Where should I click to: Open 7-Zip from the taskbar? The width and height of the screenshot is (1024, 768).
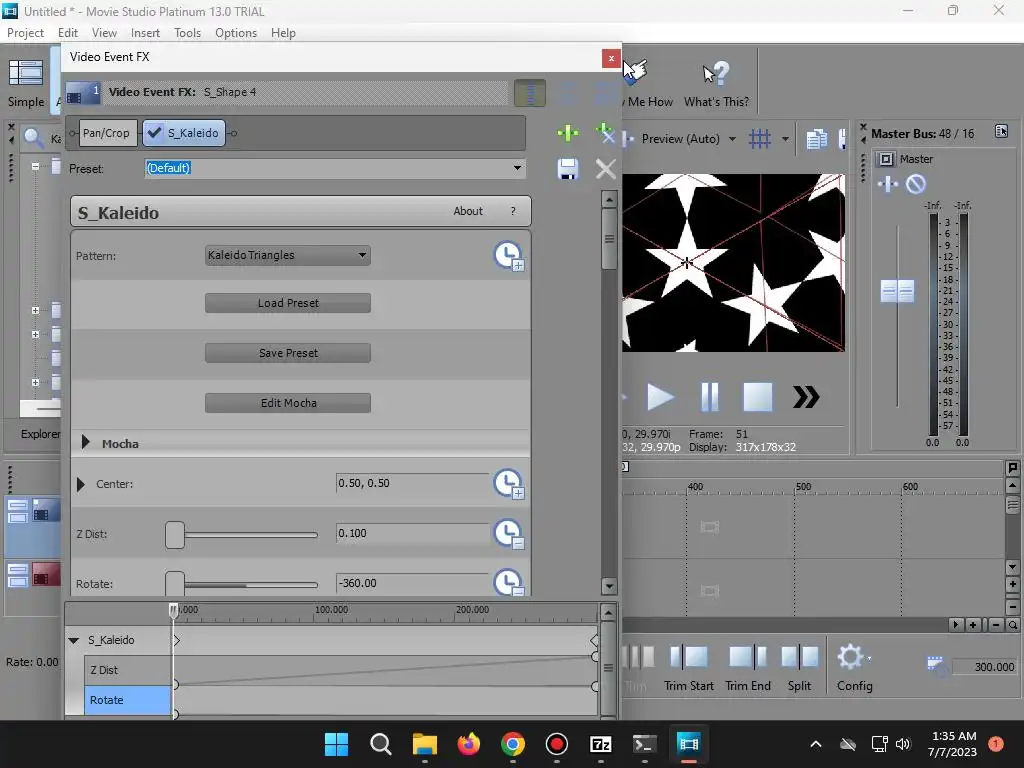[600, 744]
